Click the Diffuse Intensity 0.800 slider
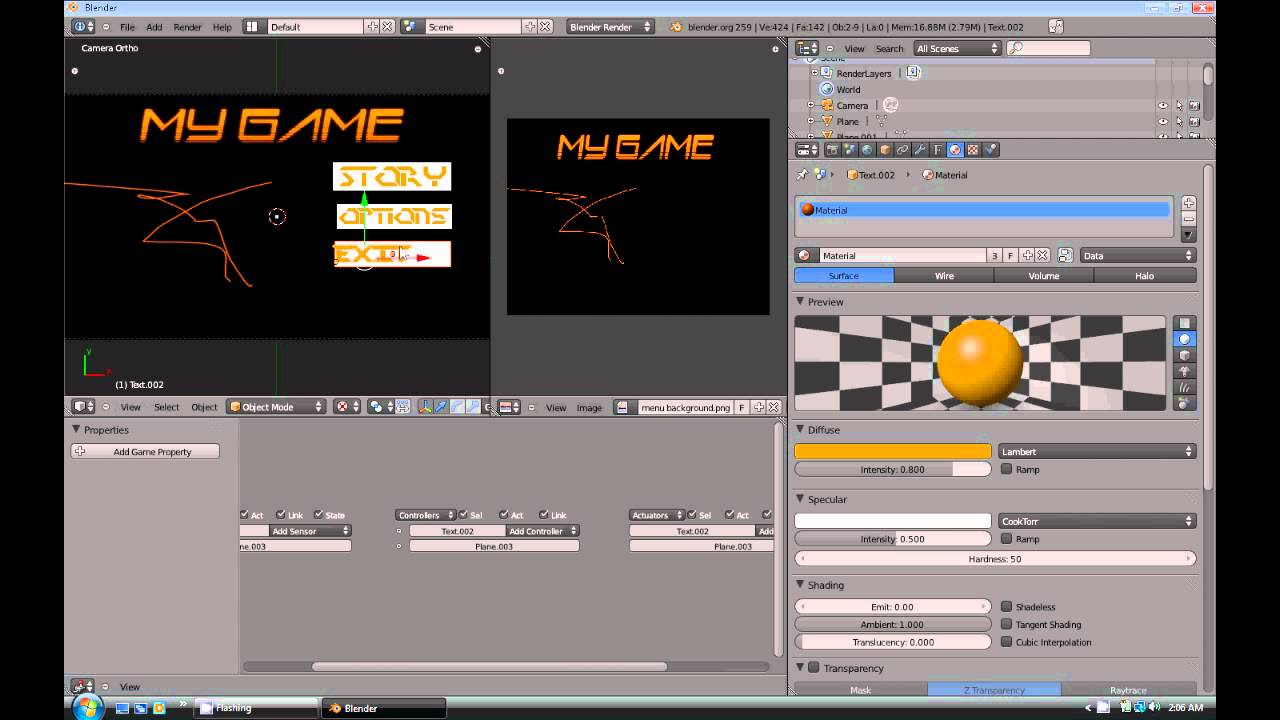1280x720 pixels. [893, 469]
